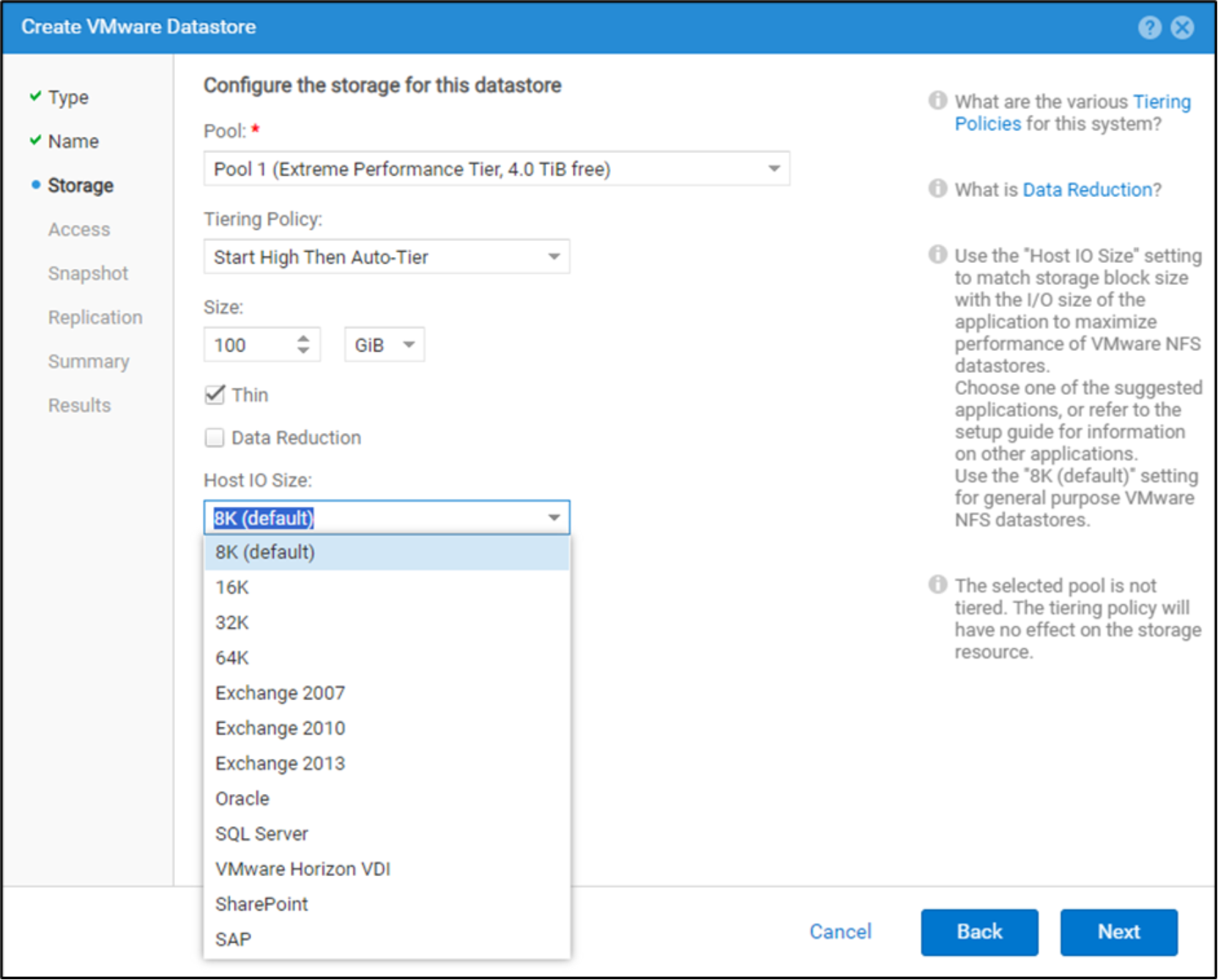Go to the Summary wizard step
This screenshot has height=980, width=1218.
tap(89, 361)
